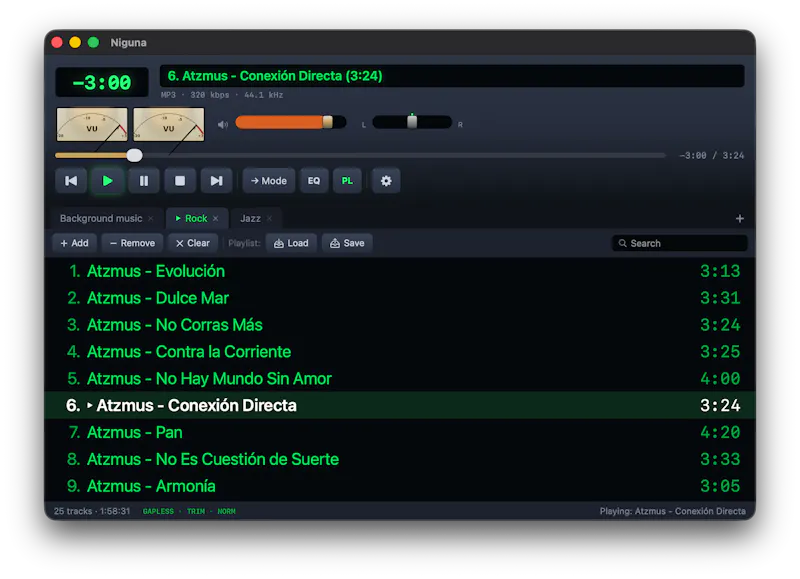The image size is (800, 579).
Task: Click the left VU meter
Action: point(92,124)
